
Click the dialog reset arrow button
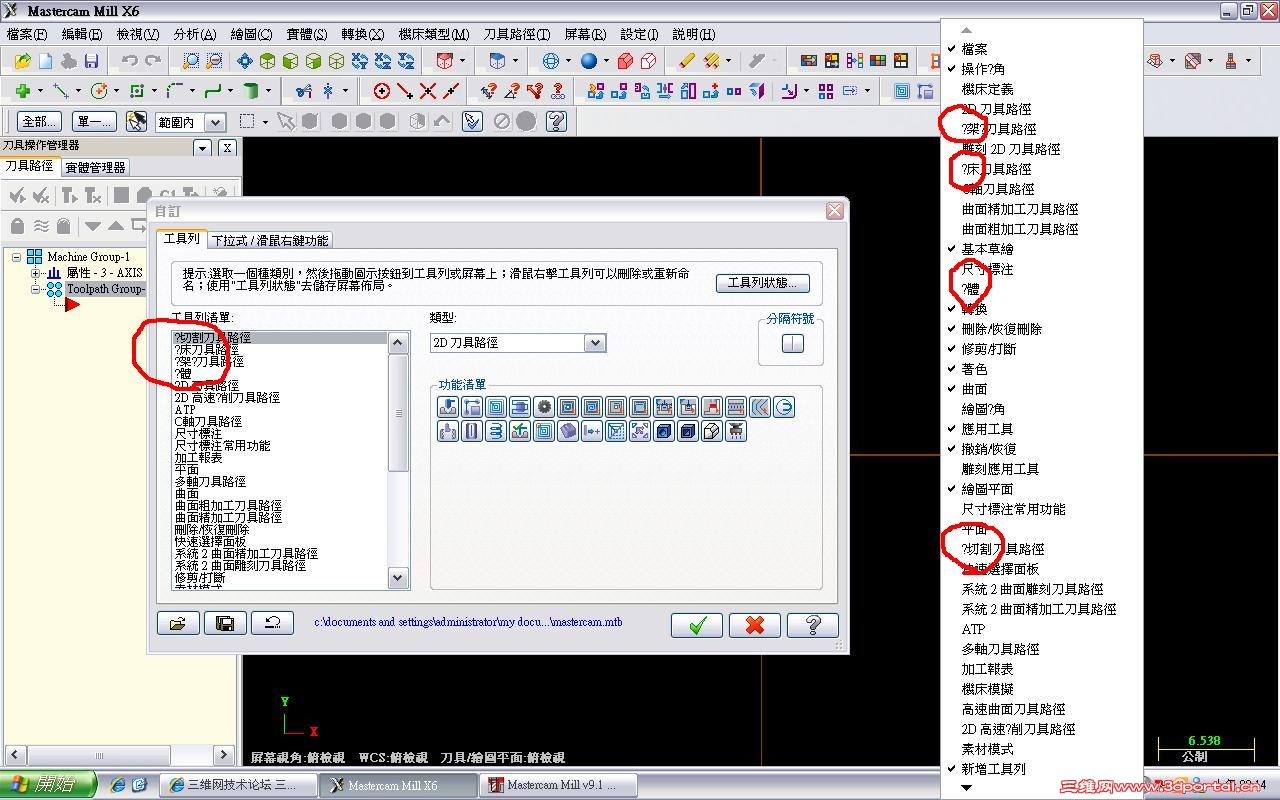(x=272, y=624)
